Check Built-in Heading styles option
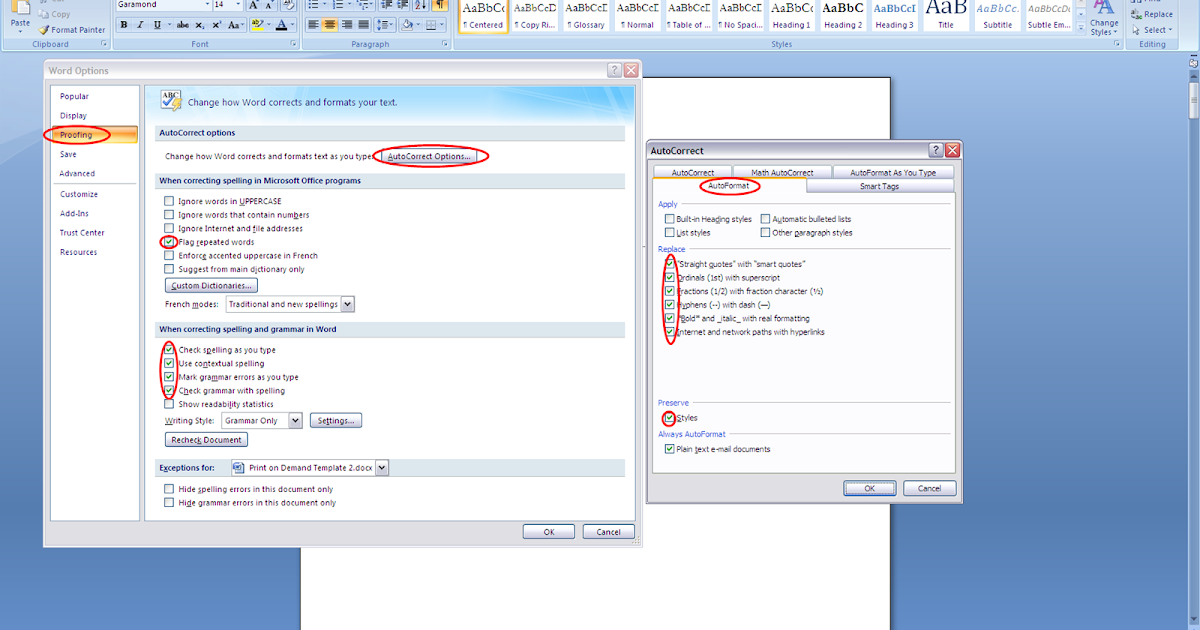This screenshot has height=630, width=1200. (668, 218)
